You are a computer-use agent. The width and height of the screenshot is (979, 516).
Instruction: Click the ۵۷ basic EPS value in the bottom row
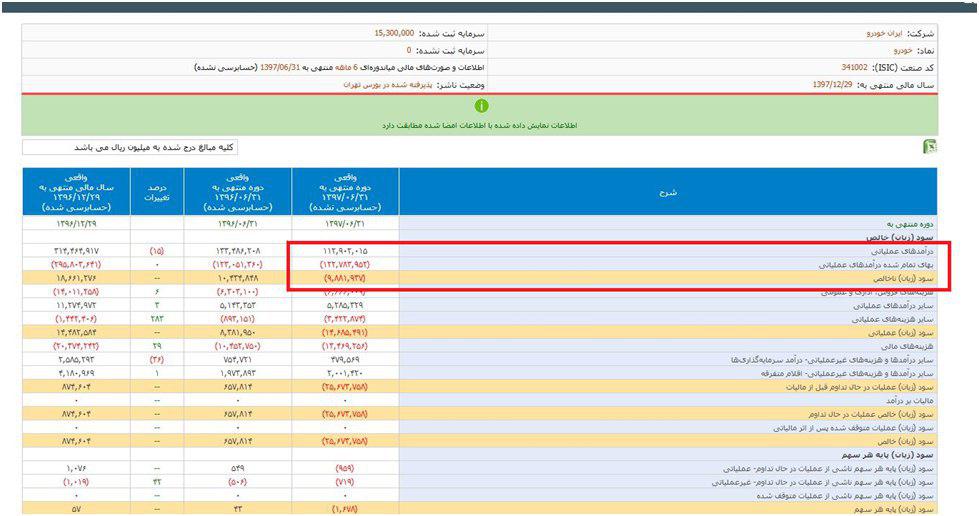pyautogui.click(x=76, y=510)
